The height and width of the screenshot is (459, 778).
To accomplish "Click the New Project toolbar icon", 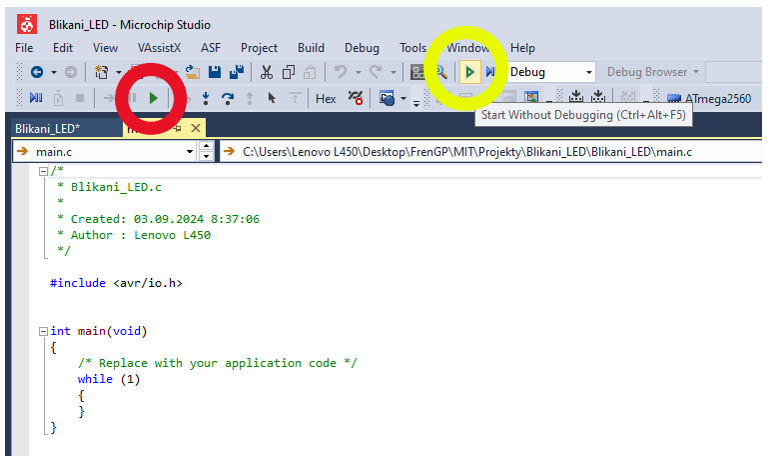I will point(101,72).
